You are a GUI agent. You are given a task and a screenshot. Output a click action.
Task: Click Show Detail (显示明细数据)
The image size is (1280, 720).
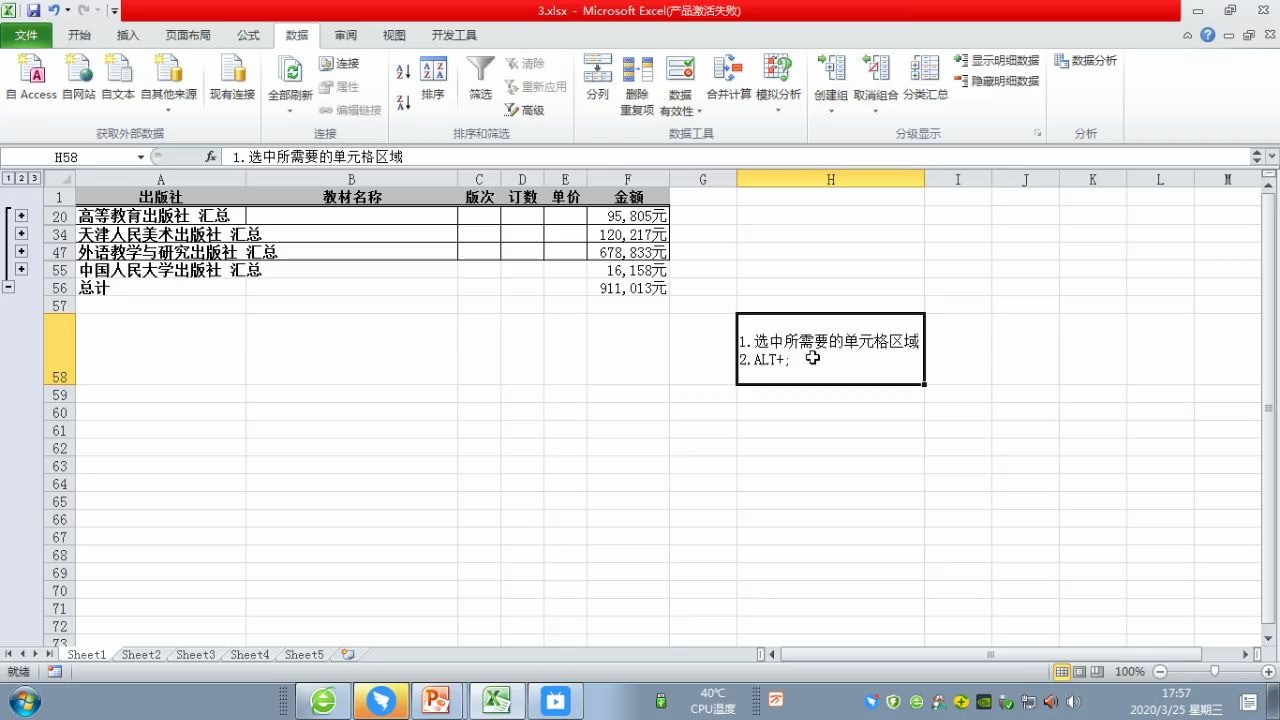[997, 61]
